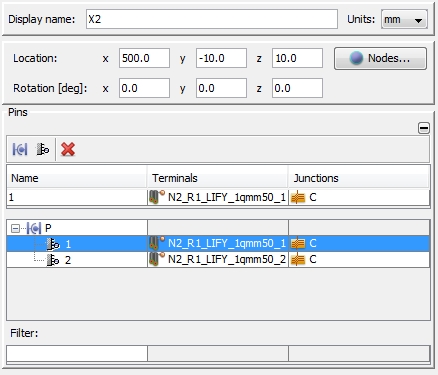Click junction icon in top table row

click(298, 198)
